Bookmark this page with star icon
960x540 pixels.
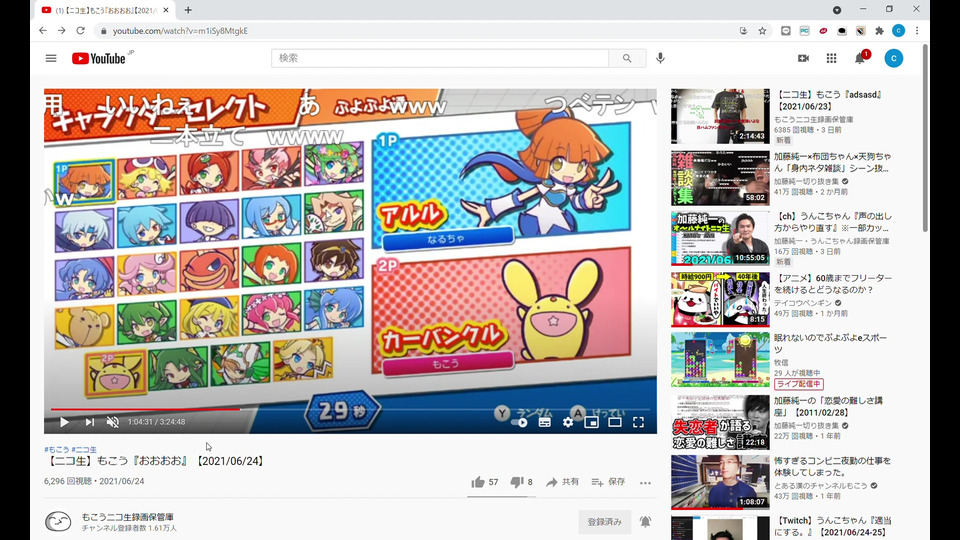762,31
